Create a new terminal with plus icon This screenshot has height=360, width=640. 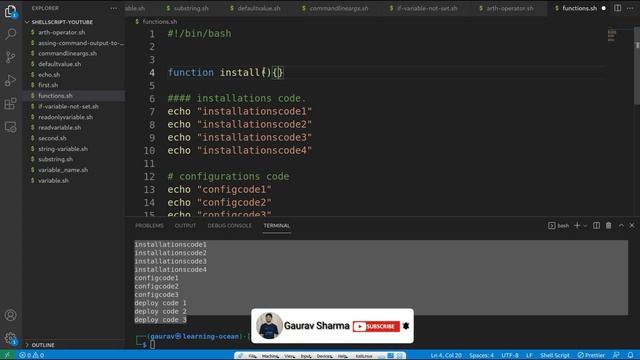(x=577, y=225)
